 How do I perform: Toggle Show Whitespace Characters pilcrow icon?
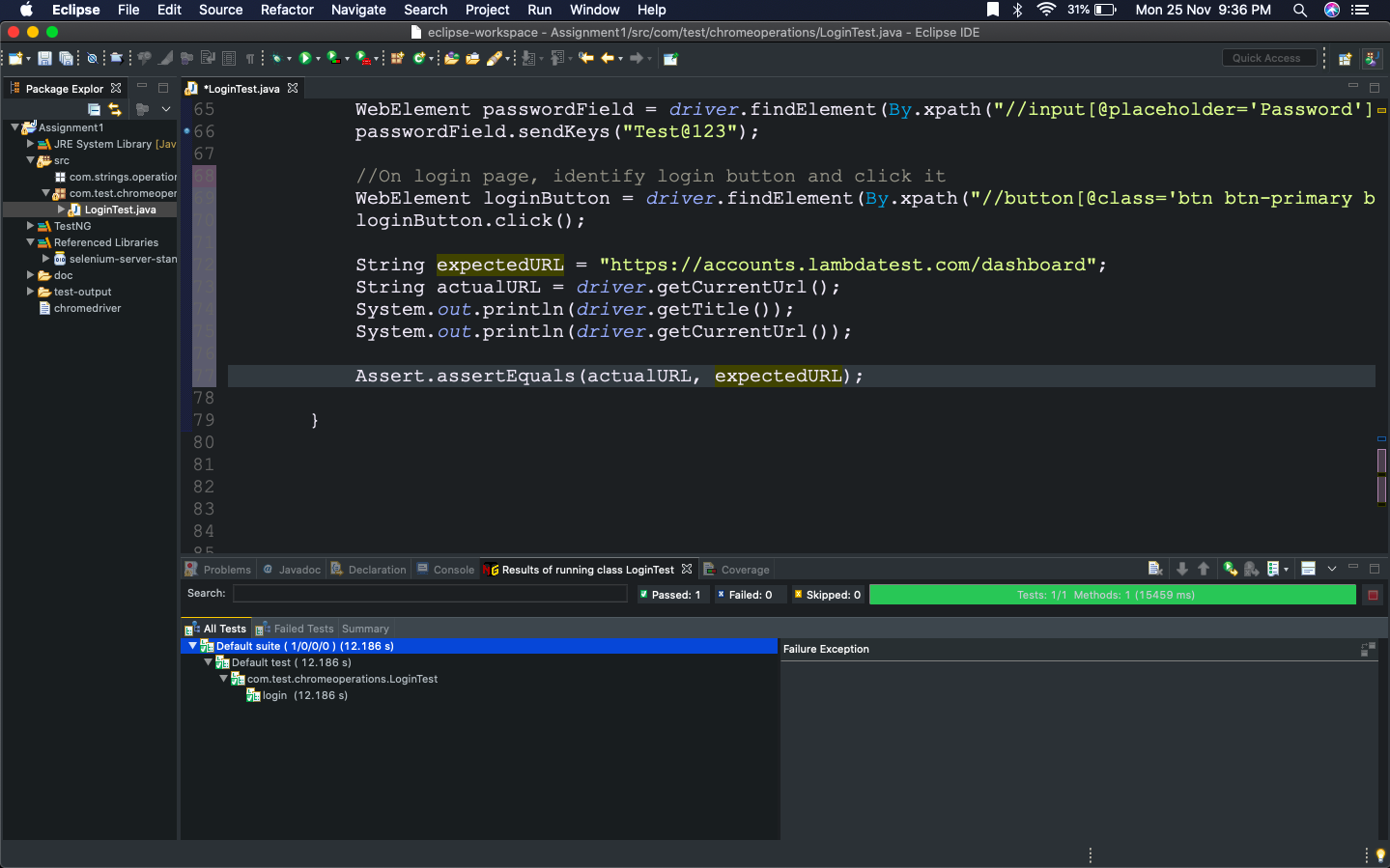tap(250, 59)
